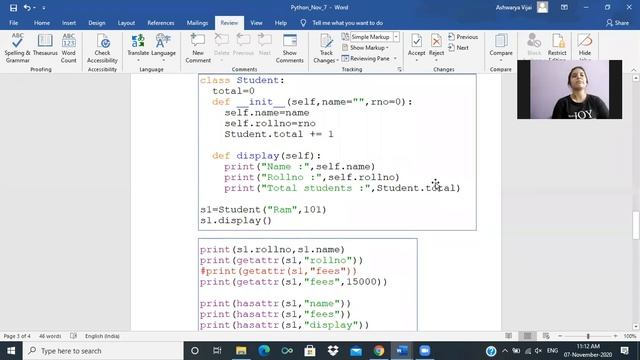Save the document from Quick Access
The width and height of the screenshot is (640, 360).
pos(13,7)
